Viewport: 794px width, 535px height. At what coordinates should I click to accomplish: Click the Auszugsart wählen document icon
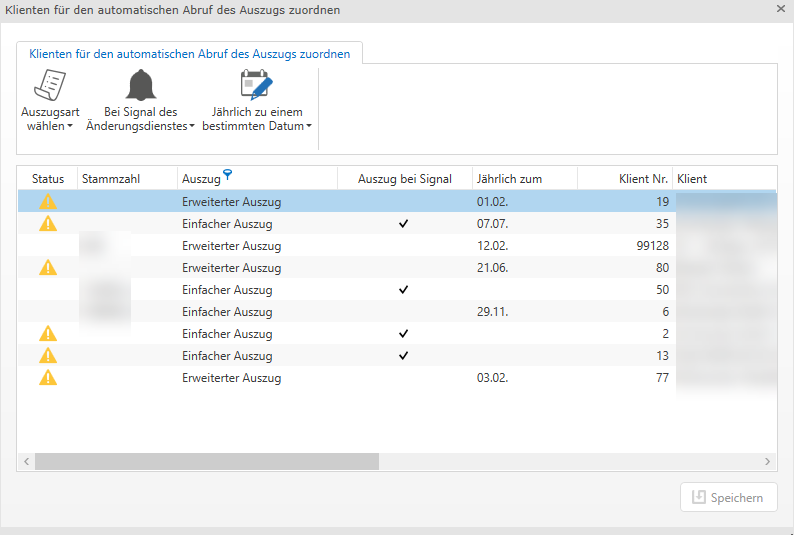[x=50, y=86]
